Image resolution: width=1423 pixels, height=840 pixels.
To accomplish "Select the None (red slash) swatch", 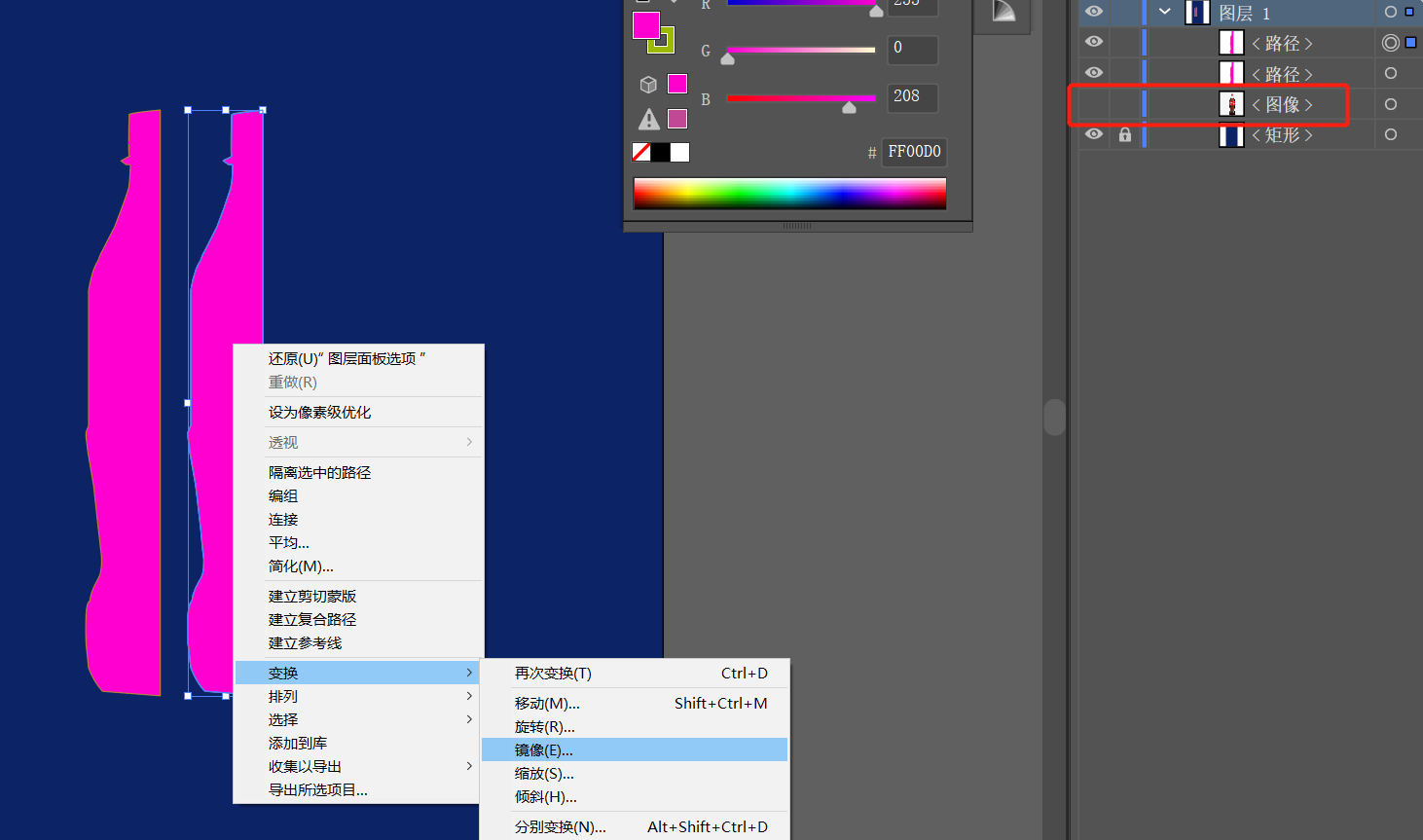I will tap(641, 152).
